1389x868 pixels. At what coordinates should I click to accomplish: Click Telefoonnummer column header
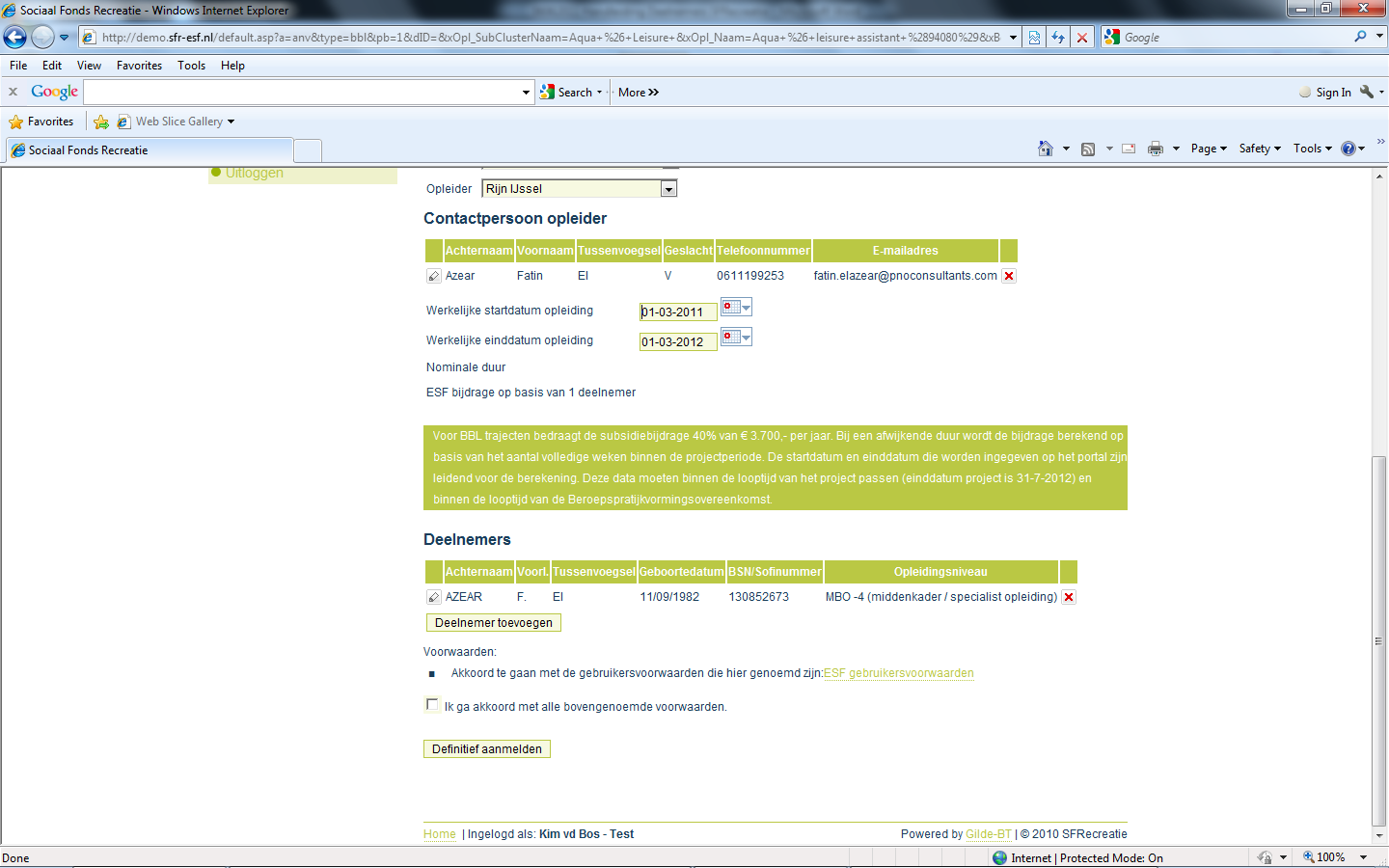763,251
